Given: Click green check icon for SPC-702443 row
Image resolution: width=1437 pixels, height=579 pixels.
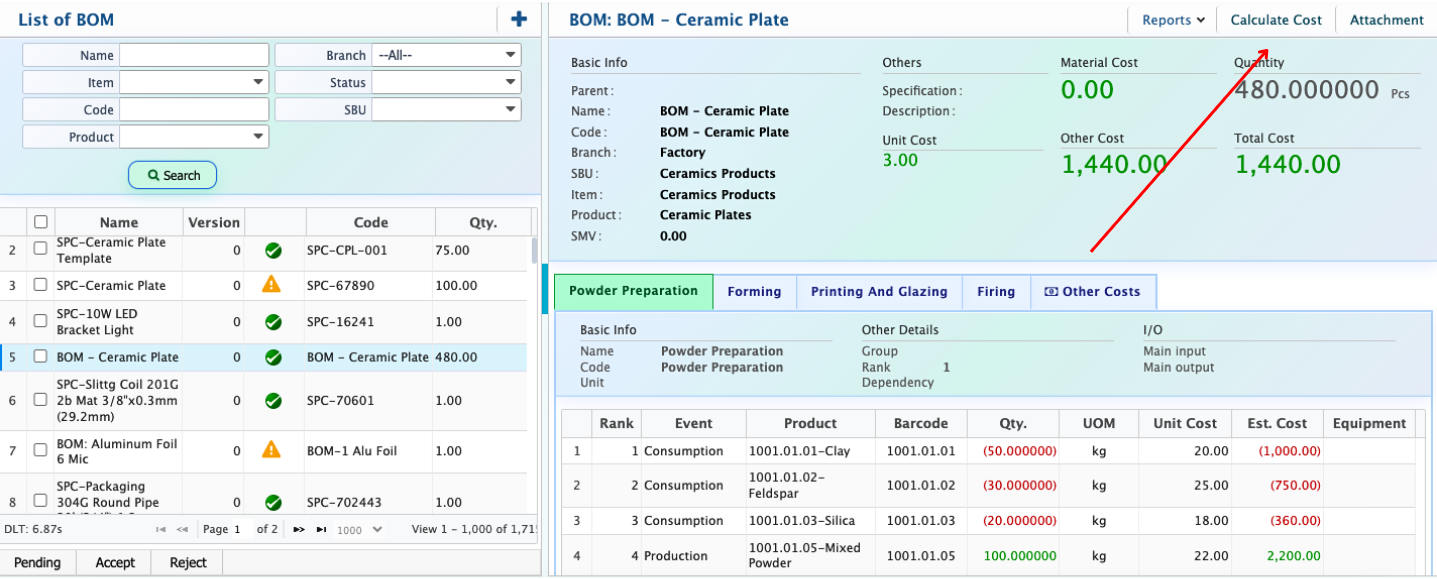Looking at the screenshot, I should [x=273, y=502].
